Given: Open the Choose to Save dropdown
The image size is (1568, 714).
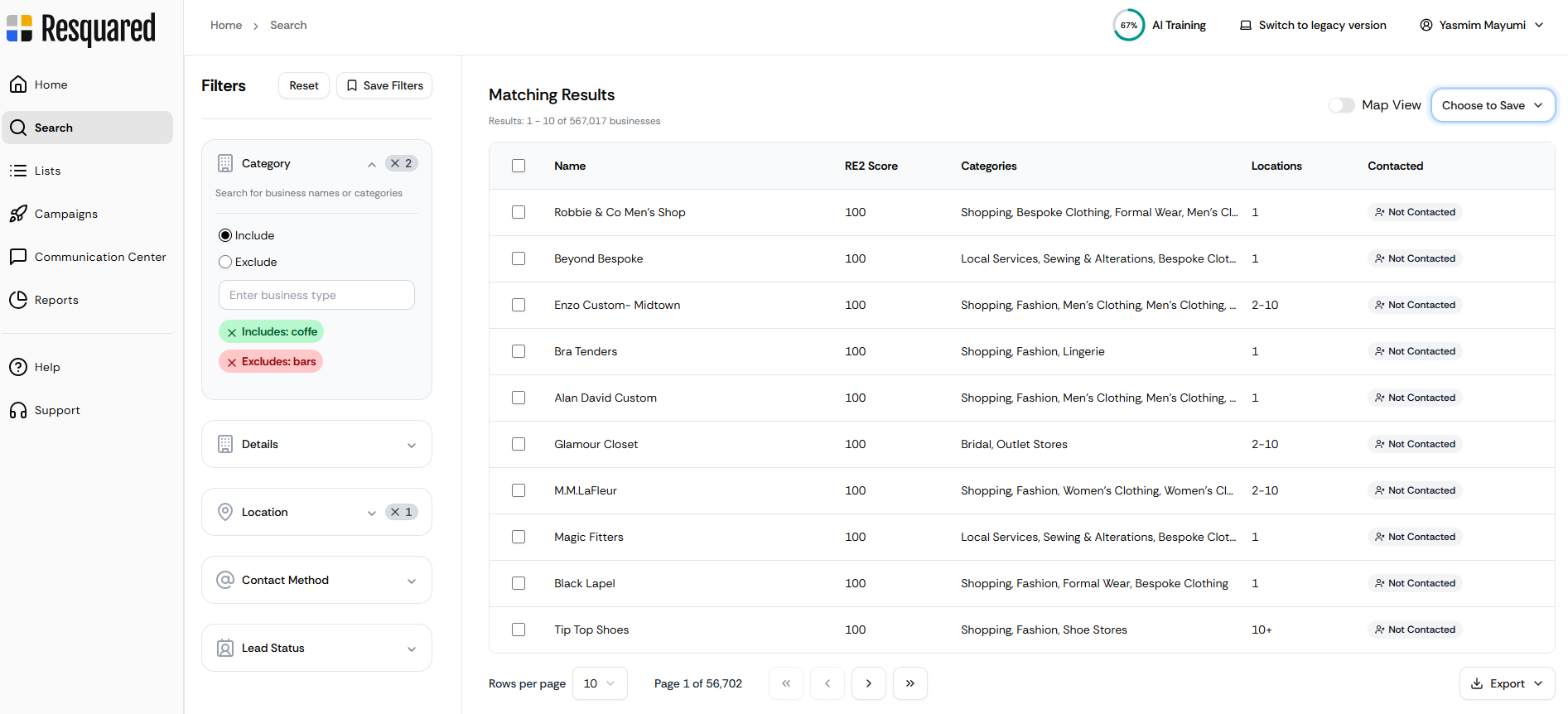Looking at the screenshot, I should click(x=1493, y=105).
